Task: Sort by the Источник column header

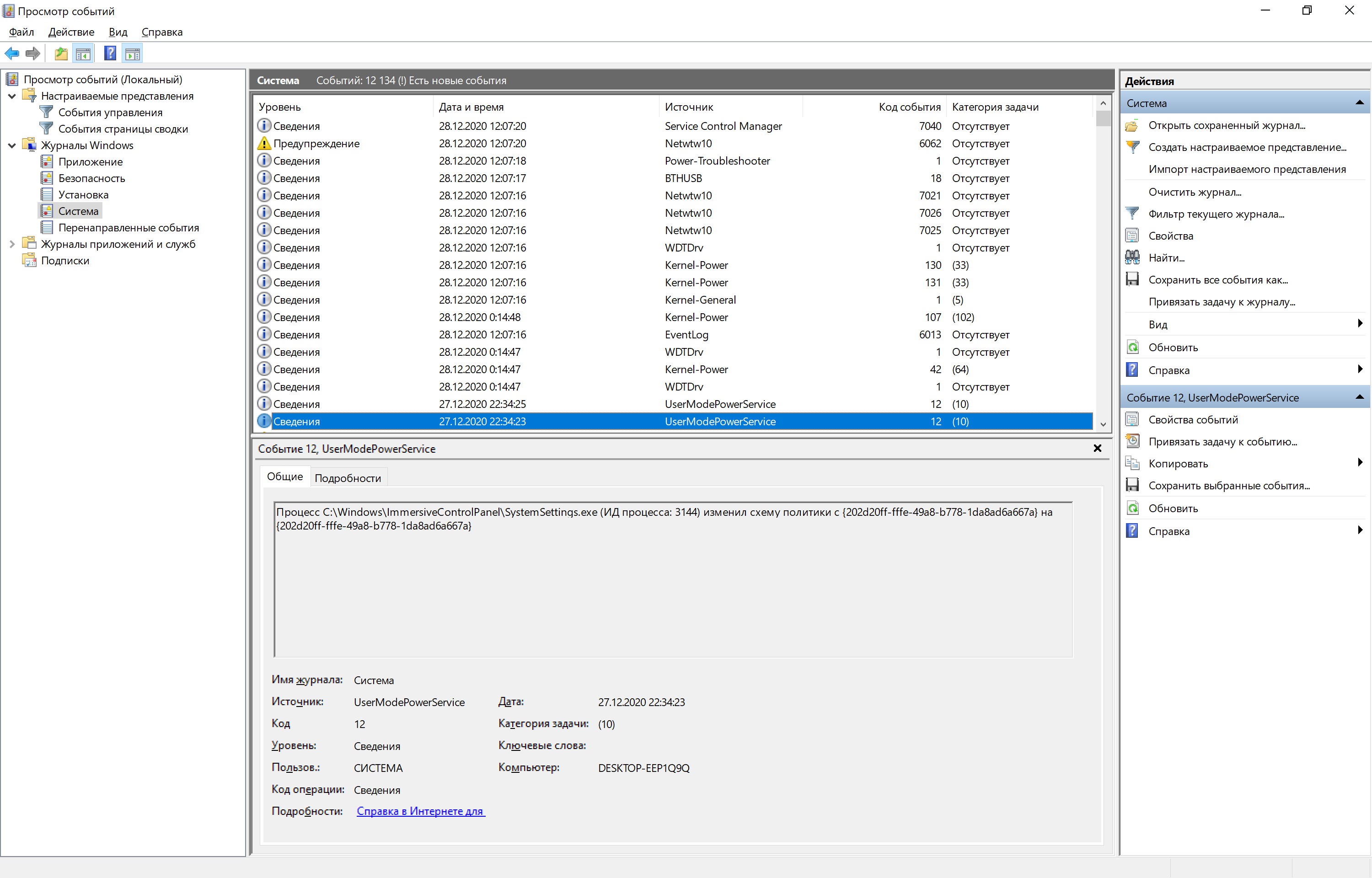Action: pos(731,107)
